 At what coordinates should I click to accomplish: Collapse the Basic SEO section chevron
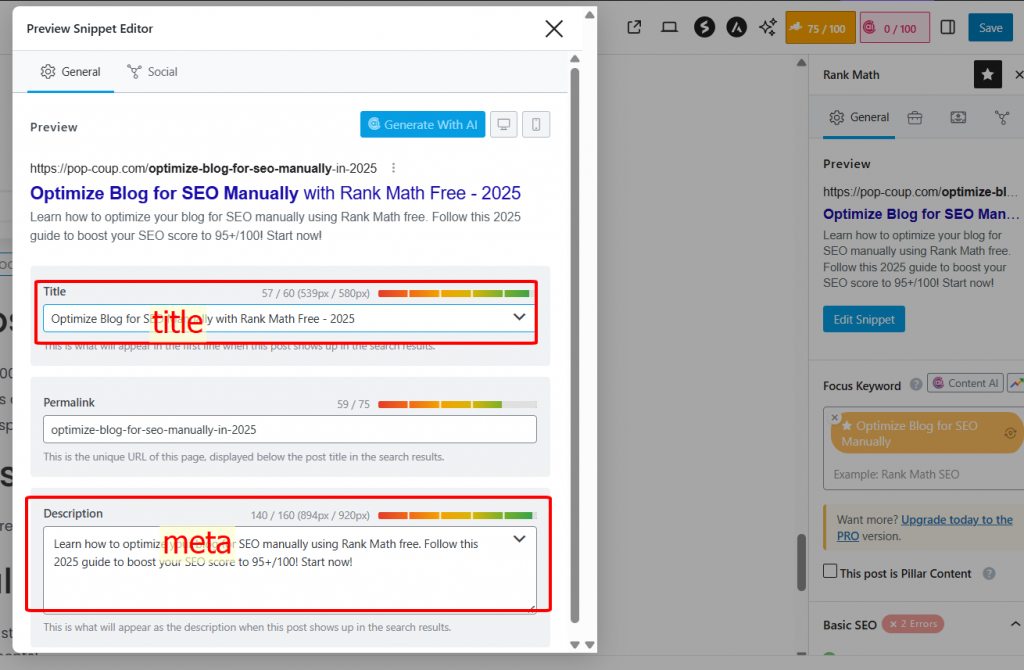tap(1016, 624)
